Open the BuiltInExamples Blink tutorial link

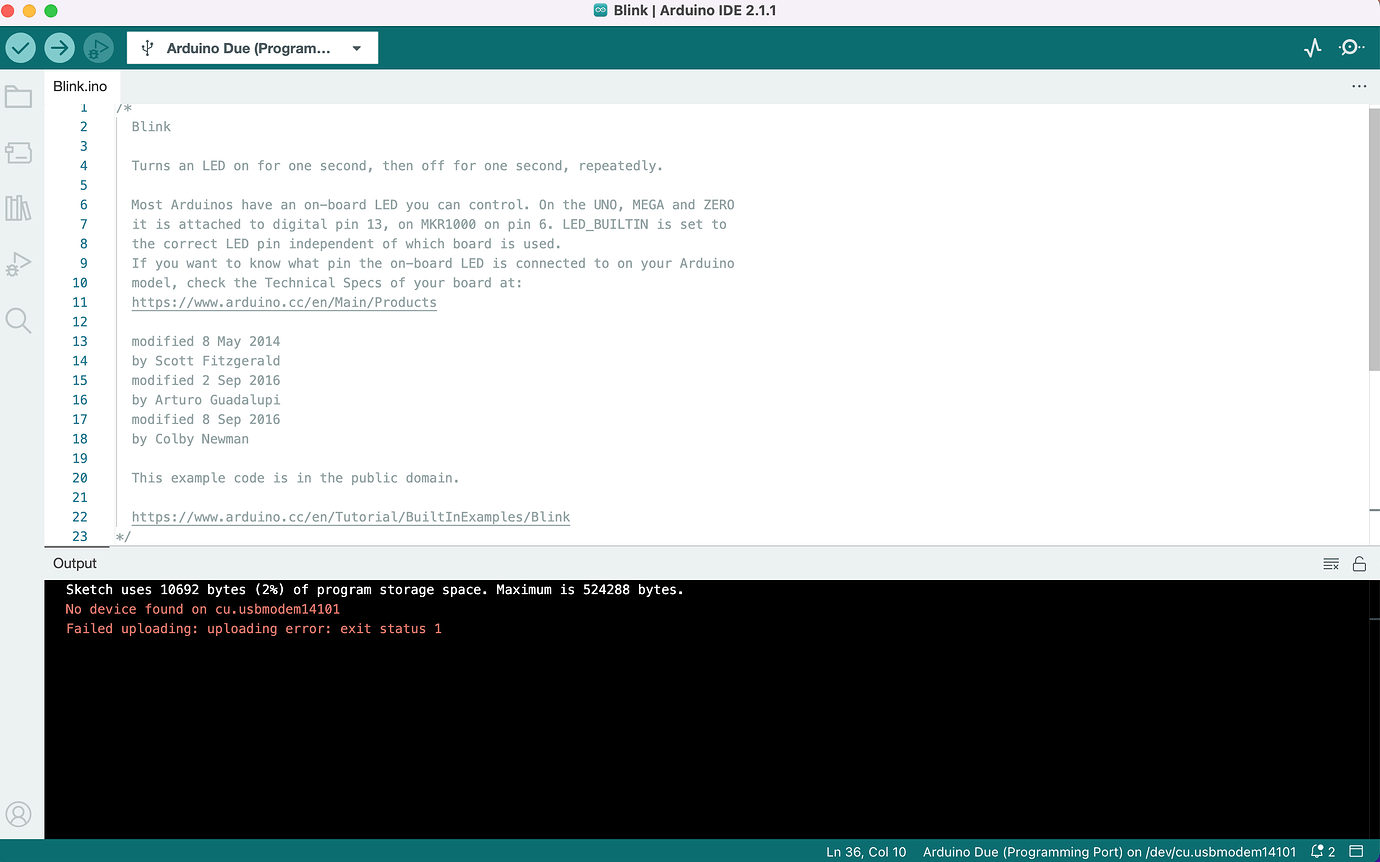(350, 517)
